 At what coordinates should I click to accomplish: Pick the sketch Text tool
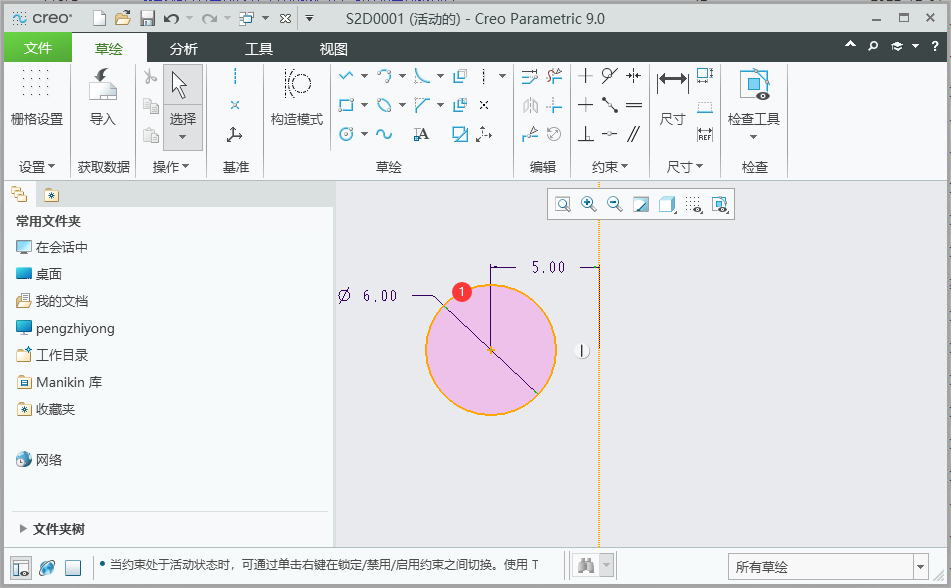point(421,134)
